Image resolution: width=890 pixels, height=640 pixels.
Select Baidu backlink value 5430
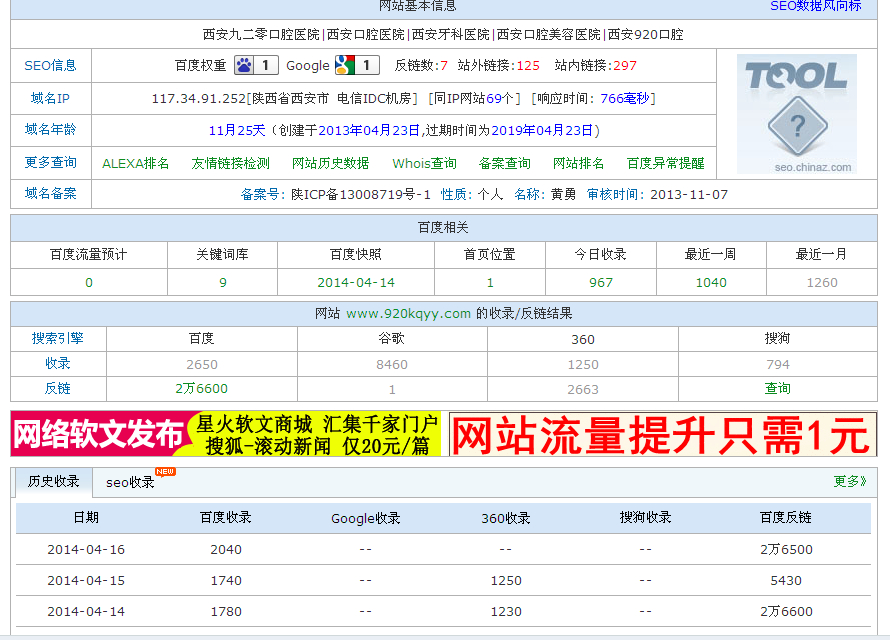(x=786, y=580)
